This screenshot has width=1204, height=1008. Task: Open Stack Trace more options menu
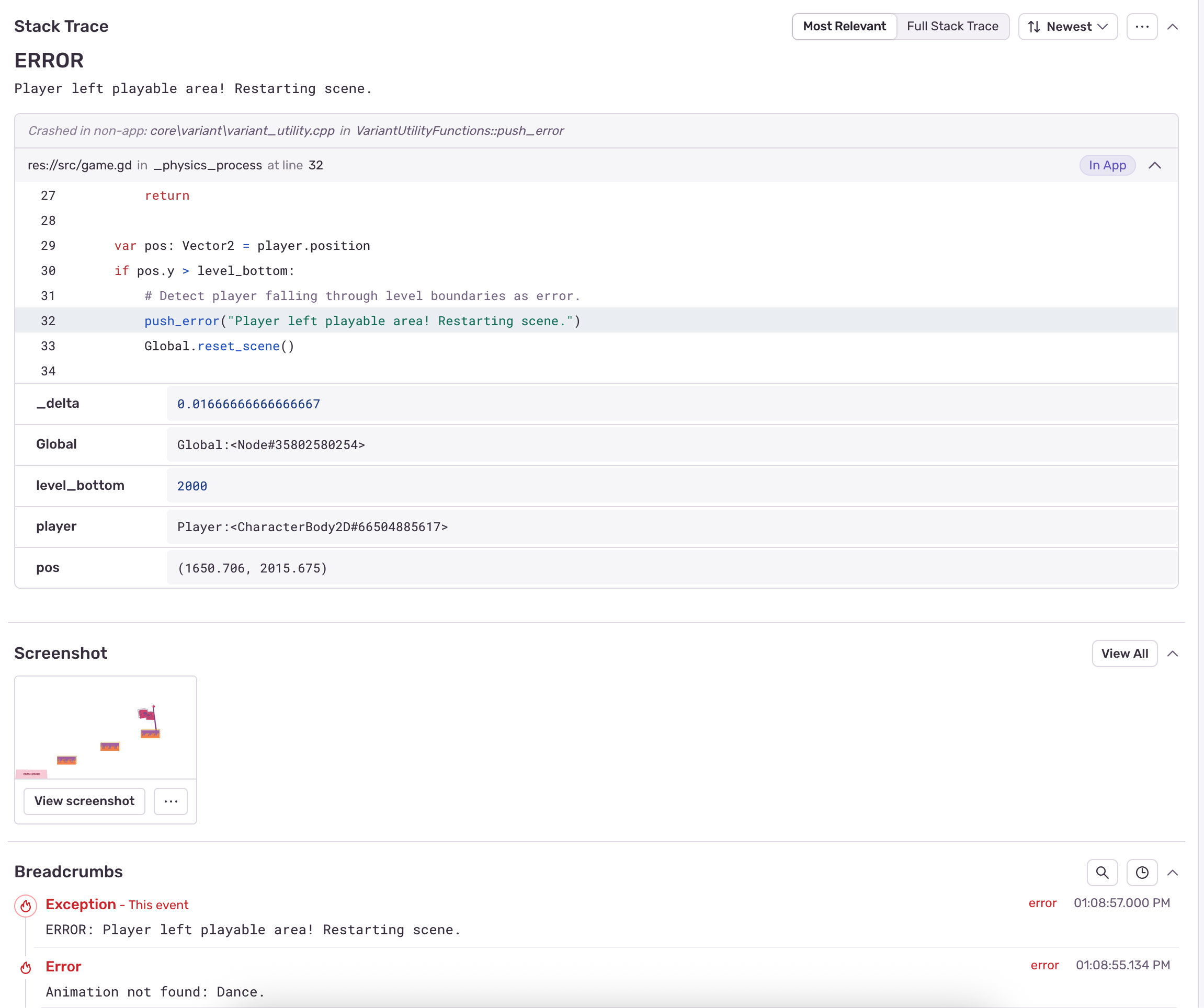tap(1142, 26)
